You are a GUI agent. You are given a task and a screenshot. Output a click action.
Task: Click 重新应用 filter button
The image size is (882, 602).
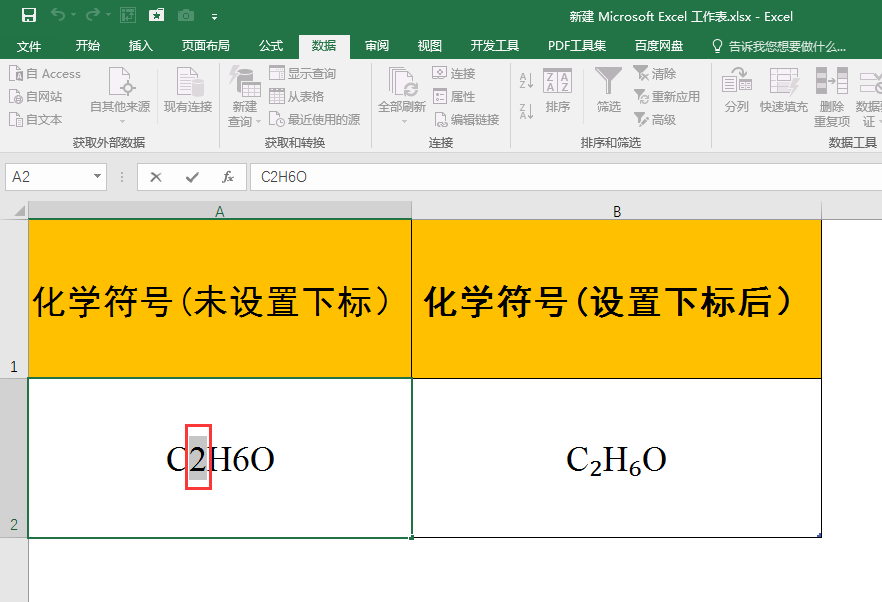tap(667, 97)
